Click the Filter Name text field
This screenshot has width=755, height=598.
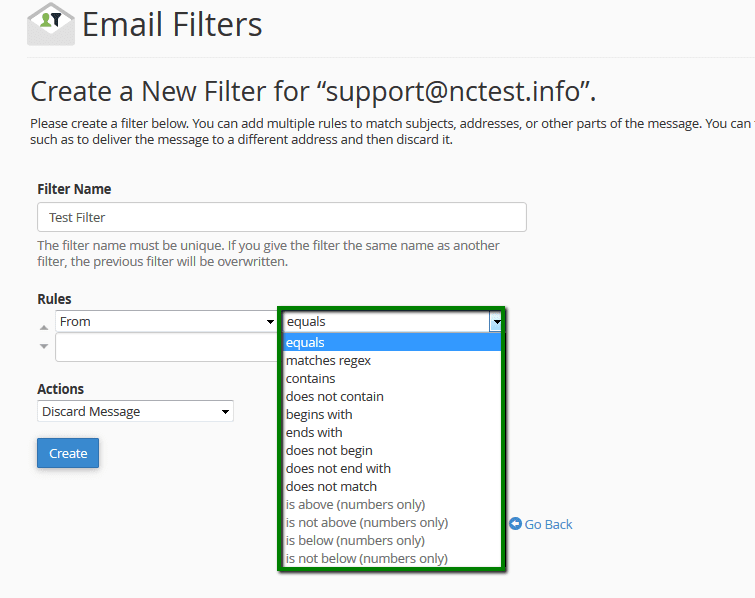click(x=282, y=217)
